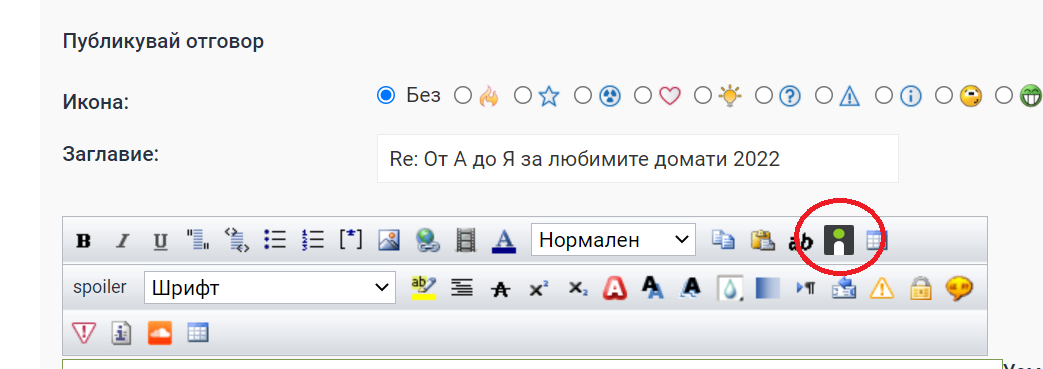Toggle italic text formatting
1043x369 pixels.
tap(122, 240)
